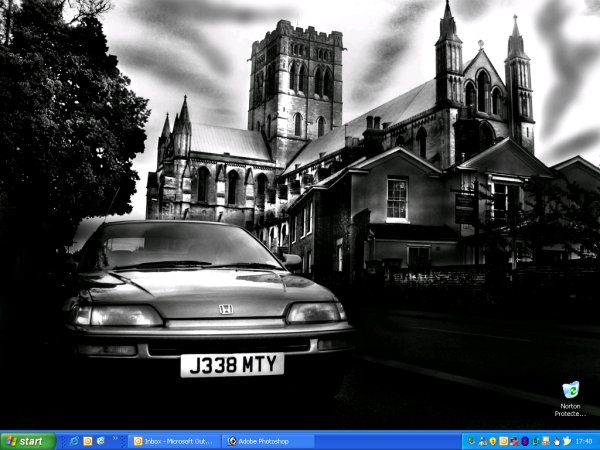Click the tray icon just left of the clock
The image size is (600, 450).
pos(567,441)
